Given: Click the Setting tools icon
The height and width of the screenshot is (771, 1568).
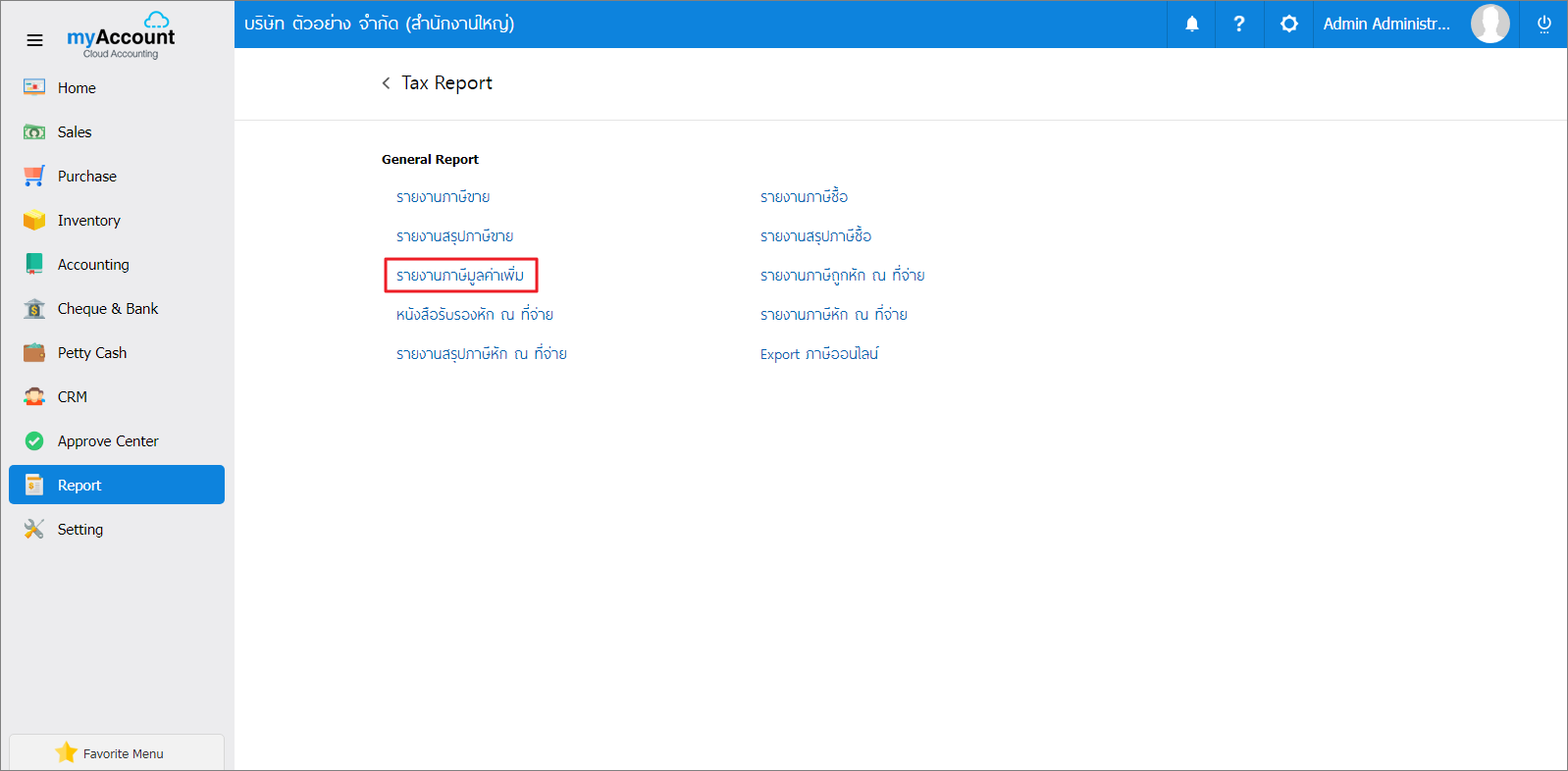Looking at the screenshot, I should (x=34, y=529).
